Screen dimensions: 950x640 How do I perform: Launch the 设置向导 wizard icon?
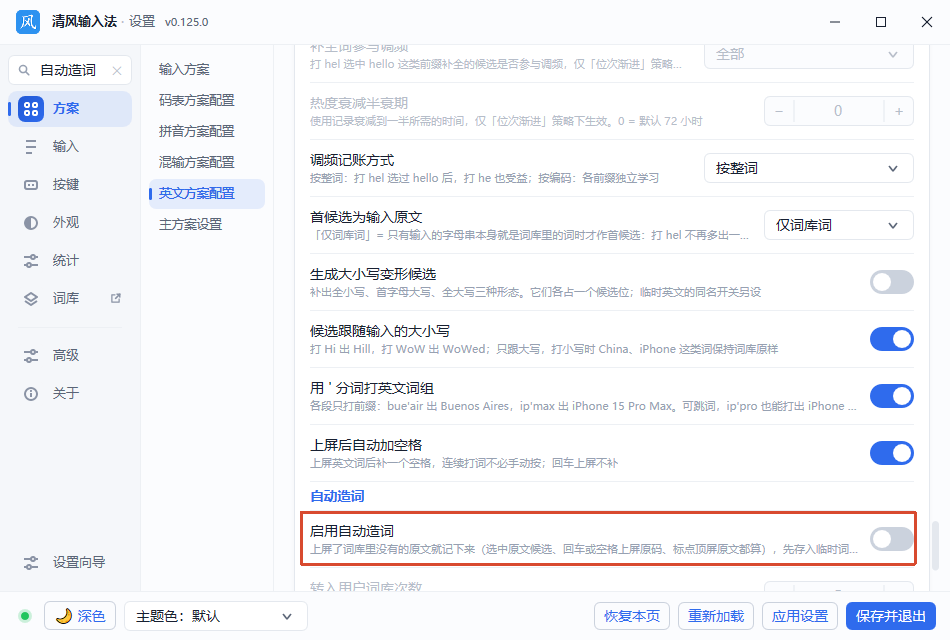30,563
